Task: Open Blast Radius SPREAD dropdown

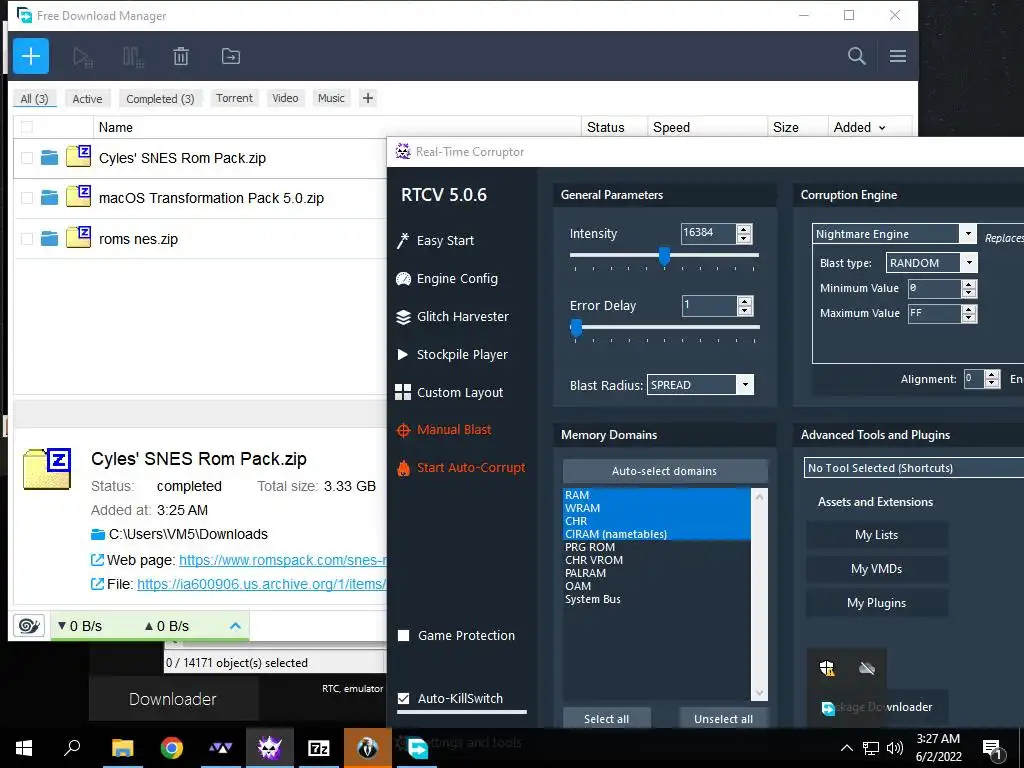Action: pos(745,385)
